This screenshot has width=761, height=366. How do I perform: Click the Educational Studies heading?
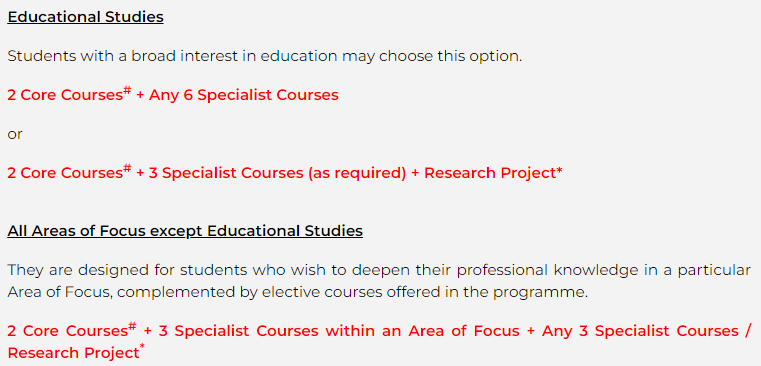85,17
